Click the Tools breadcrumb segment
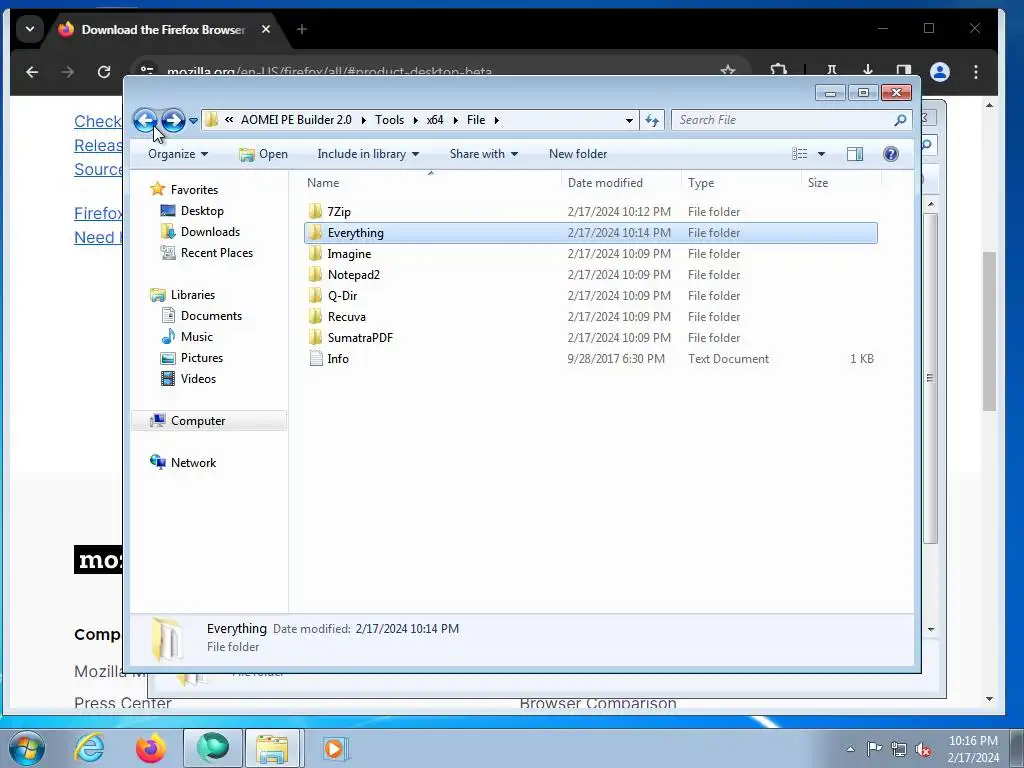This screenshot has width=1024, height=768. tap(389, 120)
